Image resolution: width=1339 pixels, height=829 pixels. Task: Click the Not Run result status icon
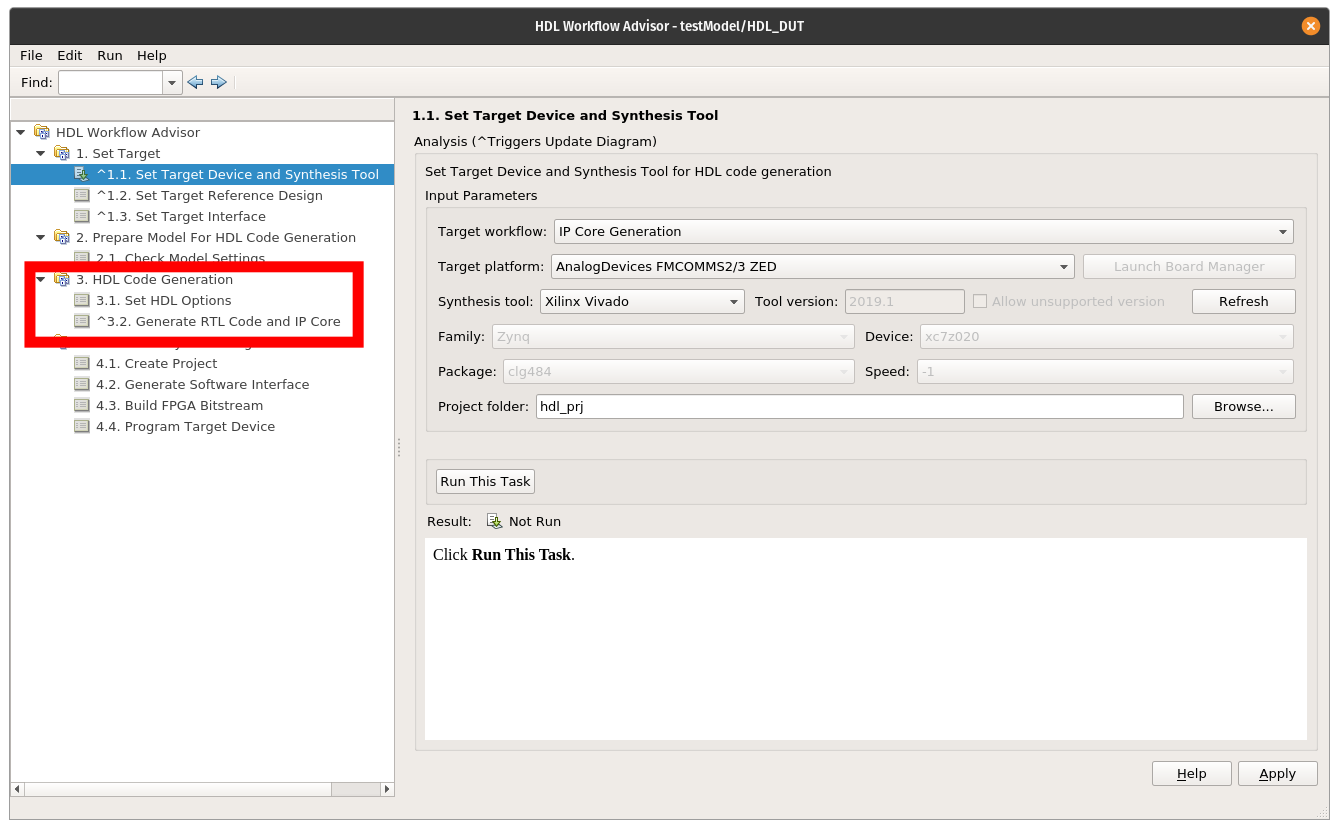tap(494, 521)
